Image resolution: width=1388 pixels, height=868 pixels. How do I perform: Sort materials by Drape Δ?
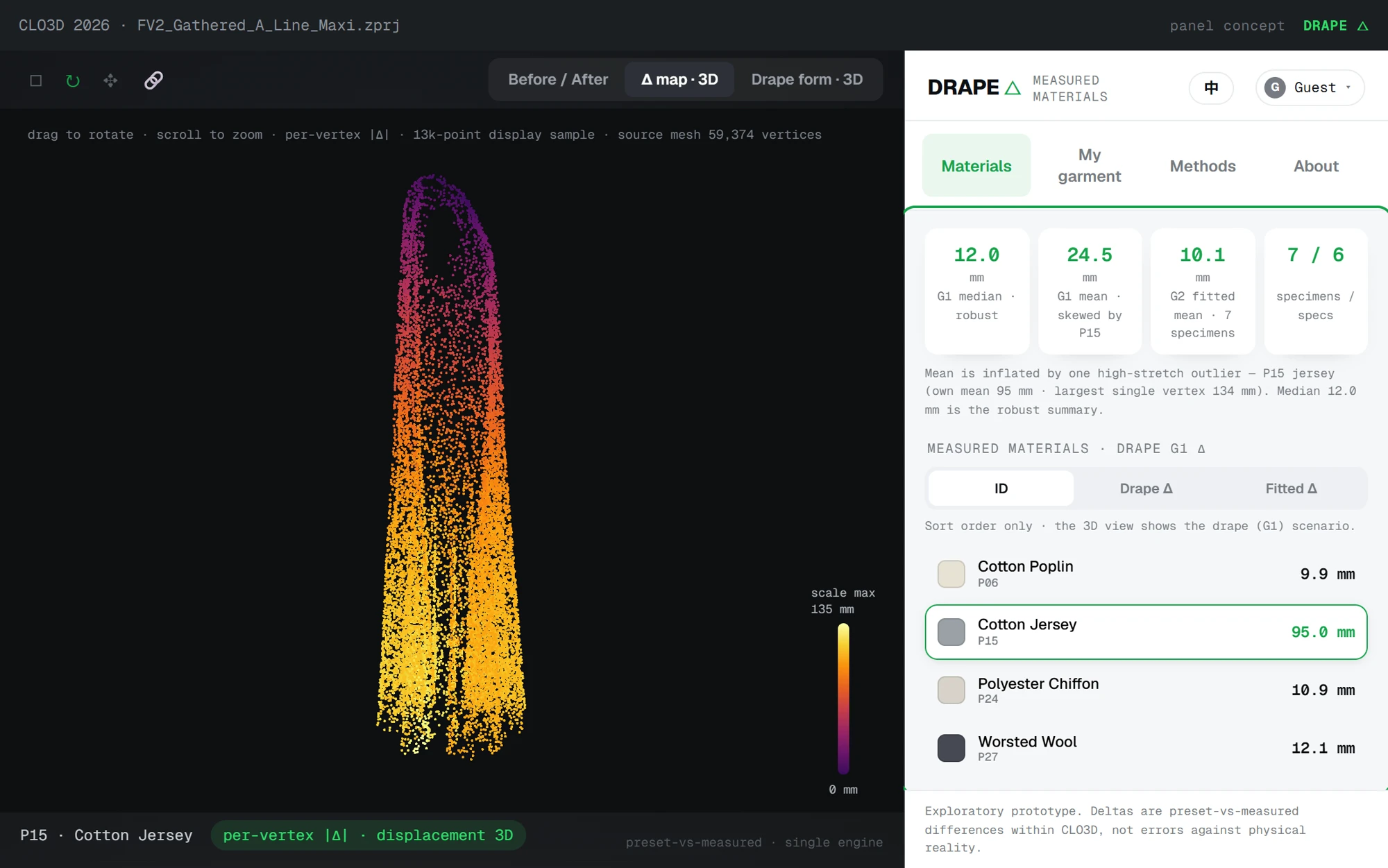pos(1146,488)
